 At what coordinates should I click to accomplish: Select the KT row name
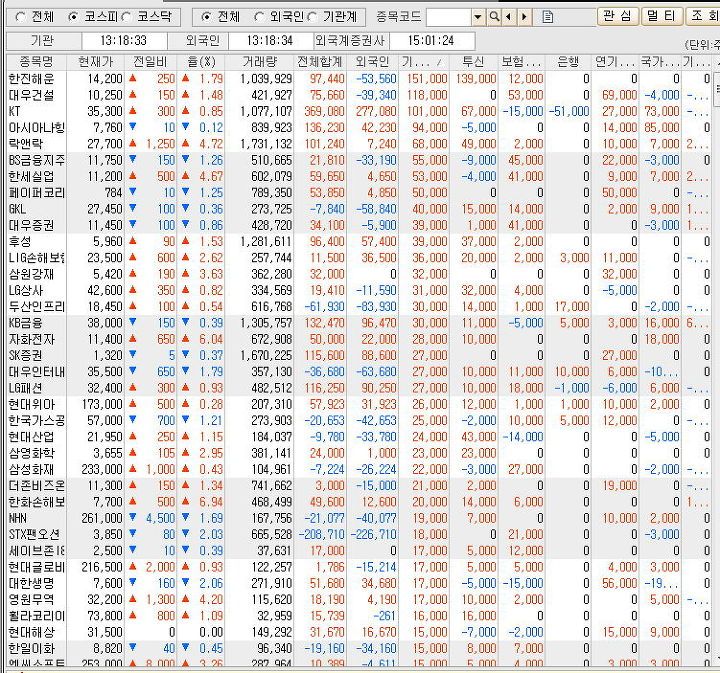pos(14,112)
